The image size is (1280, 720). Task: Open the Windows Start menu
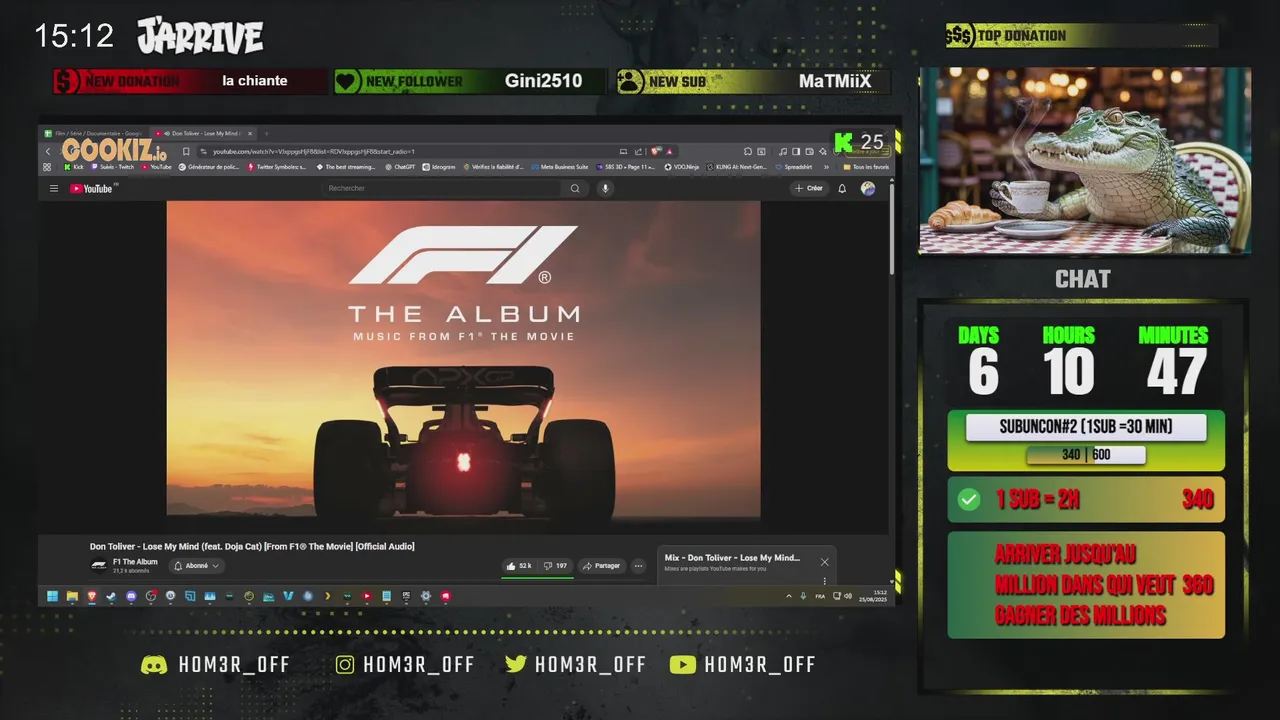pos(52,596)
